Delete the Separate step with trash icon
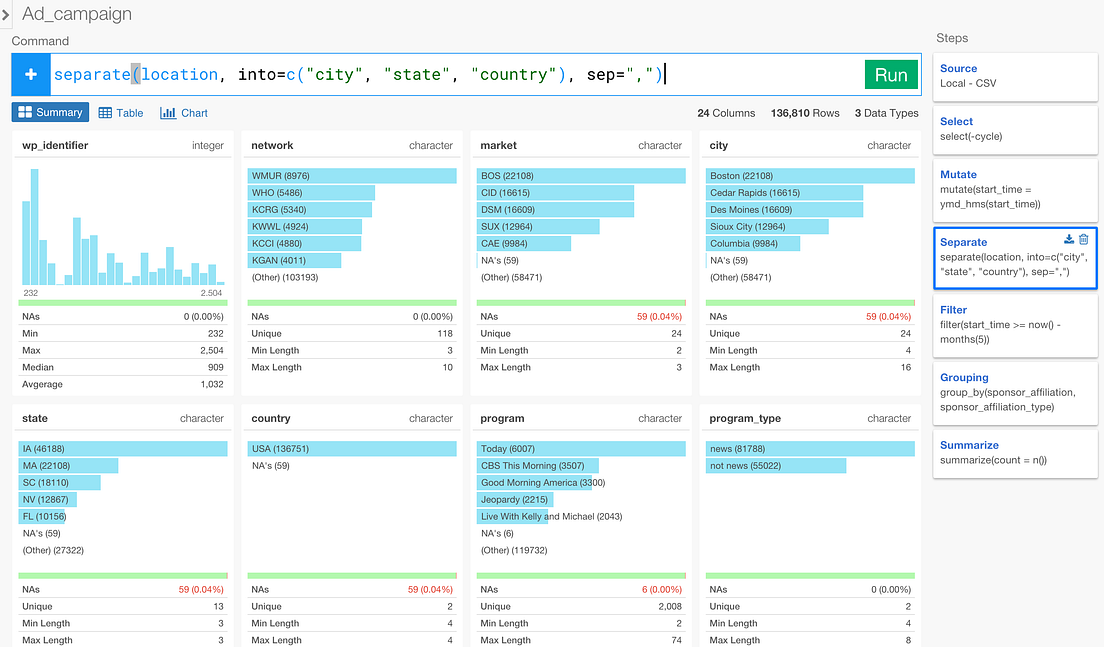This screenshot has width=1104, height=647. [x=1084, y=239]
